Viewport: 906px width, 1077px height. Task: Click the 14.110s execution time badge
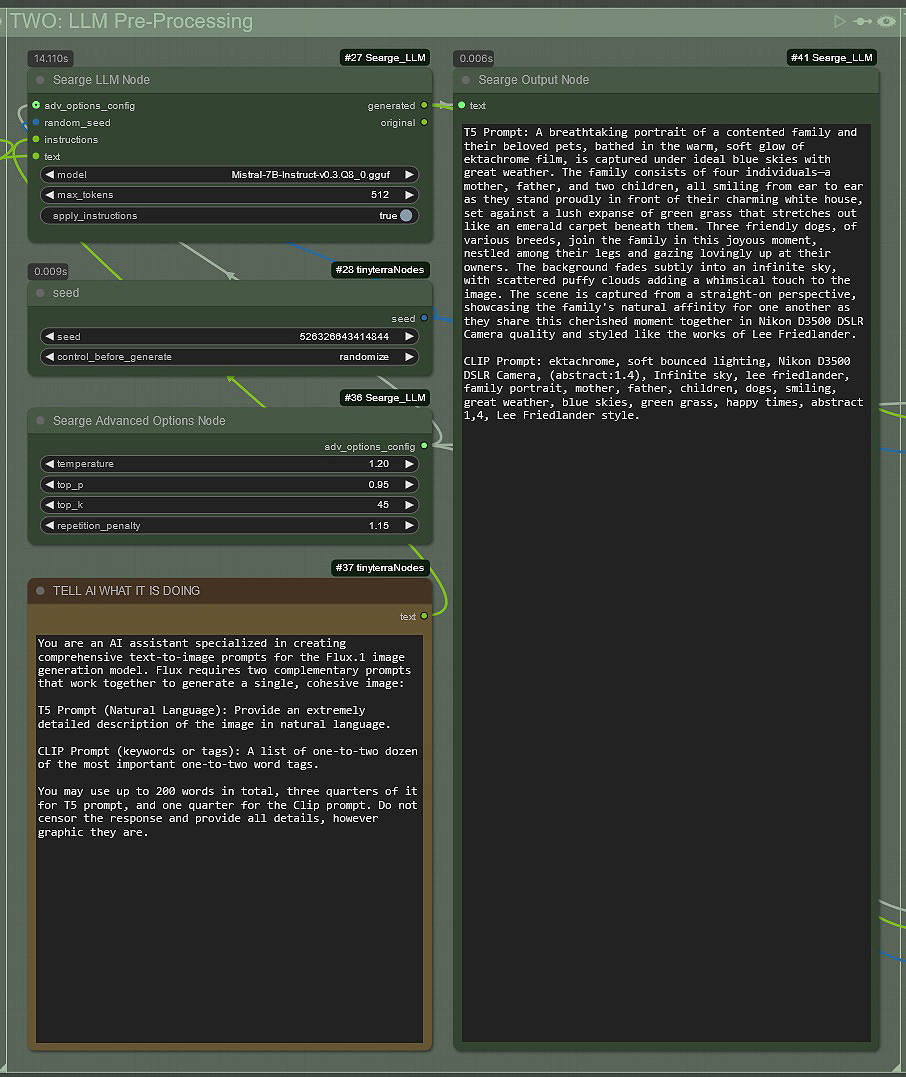[x=51, y=59]
